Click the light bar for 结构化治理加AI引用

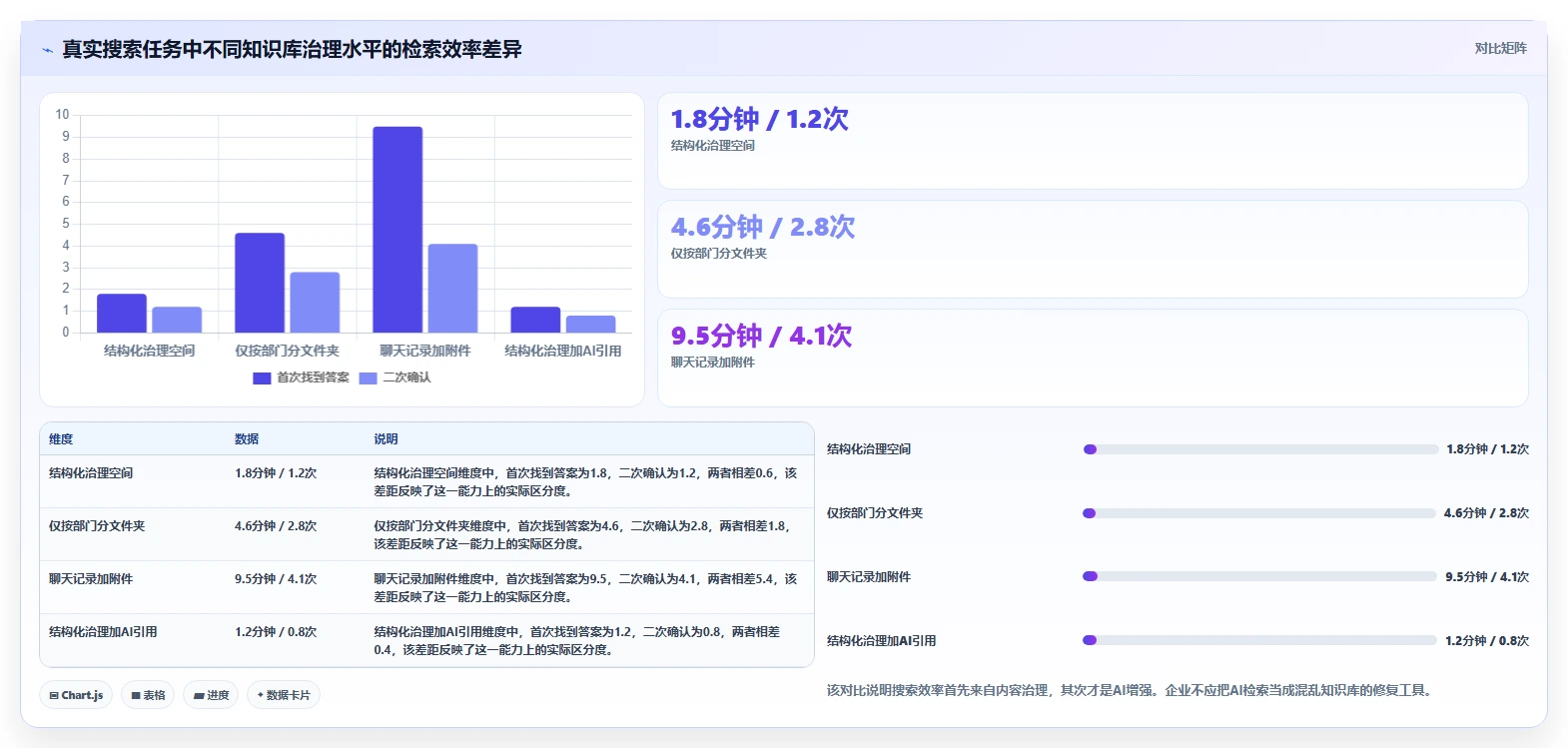coord(590,325)
